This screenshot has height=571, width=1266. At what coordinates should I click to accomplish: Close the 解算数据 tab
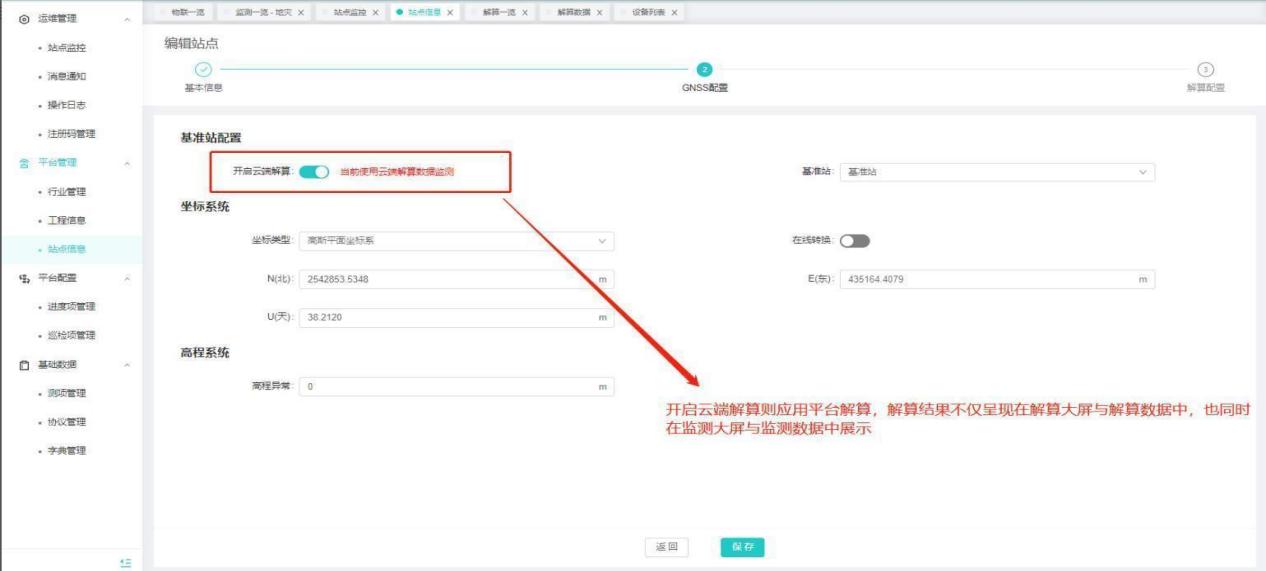click(x=598, y=12)
